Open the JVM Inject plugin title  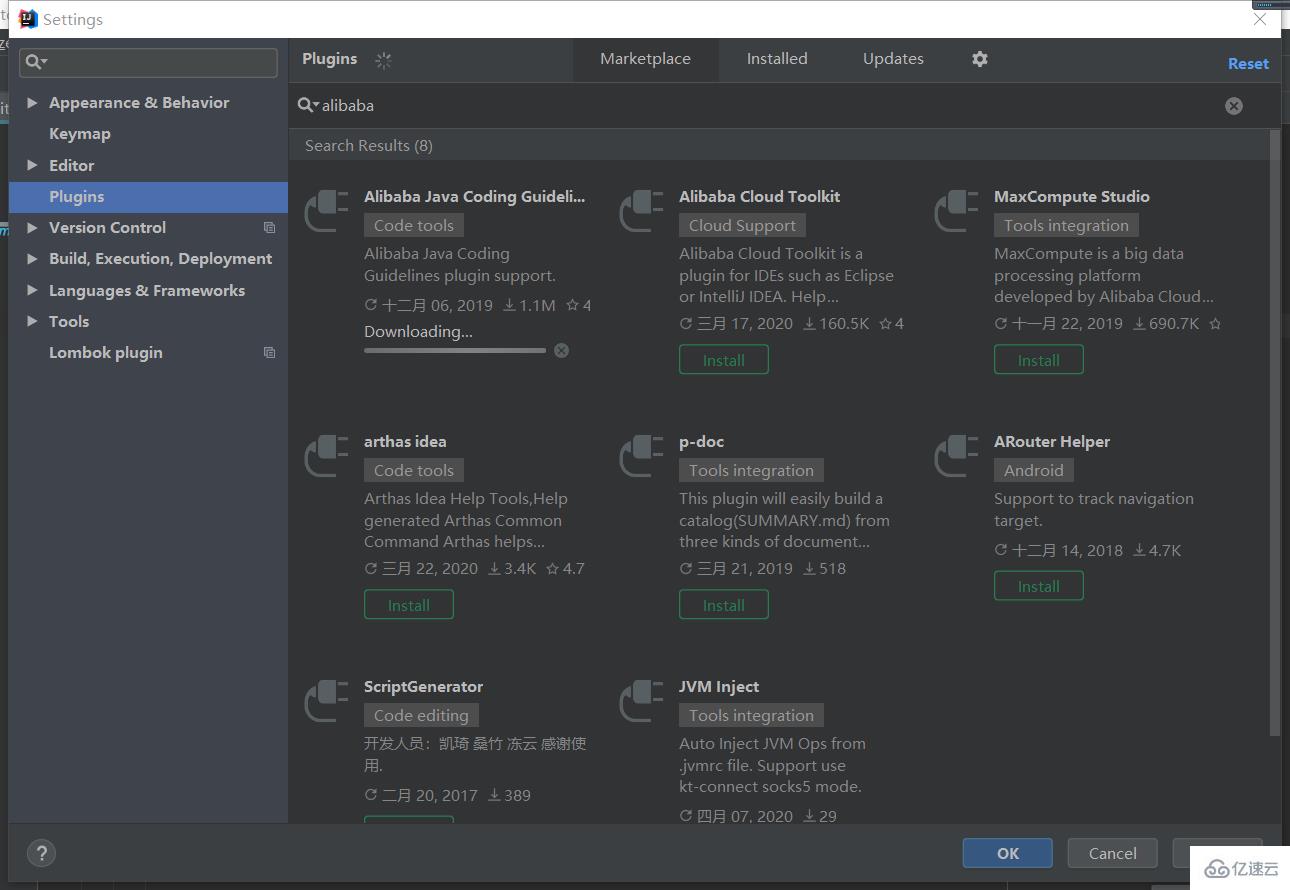(719, 687)
